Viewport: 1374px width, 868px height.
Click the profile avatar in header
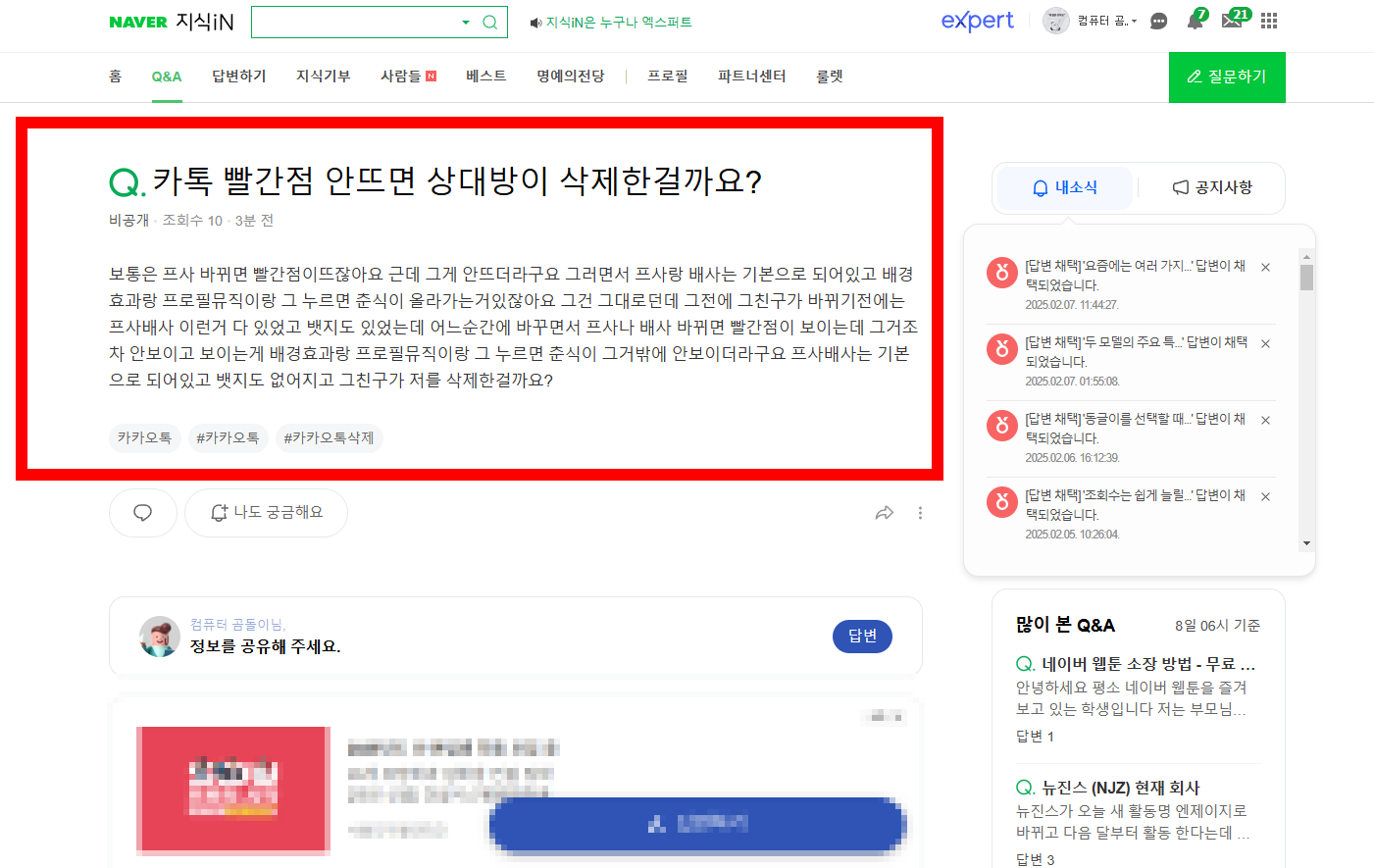click(x=1055, y=21)
